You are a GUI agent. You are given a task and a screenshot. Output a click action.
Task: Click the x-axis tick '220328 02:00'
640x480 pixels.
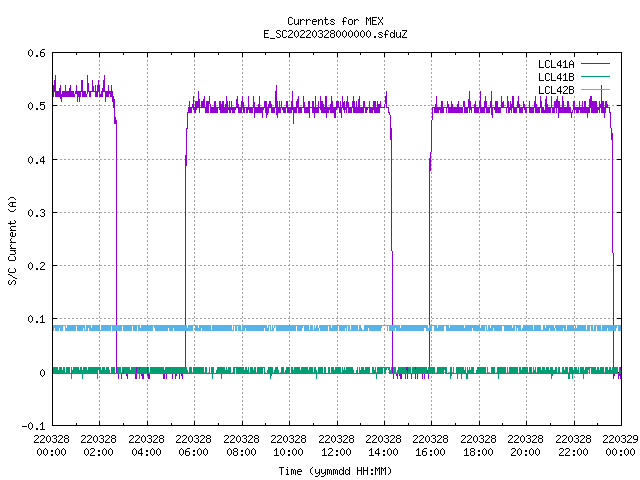tap(98, 446)
